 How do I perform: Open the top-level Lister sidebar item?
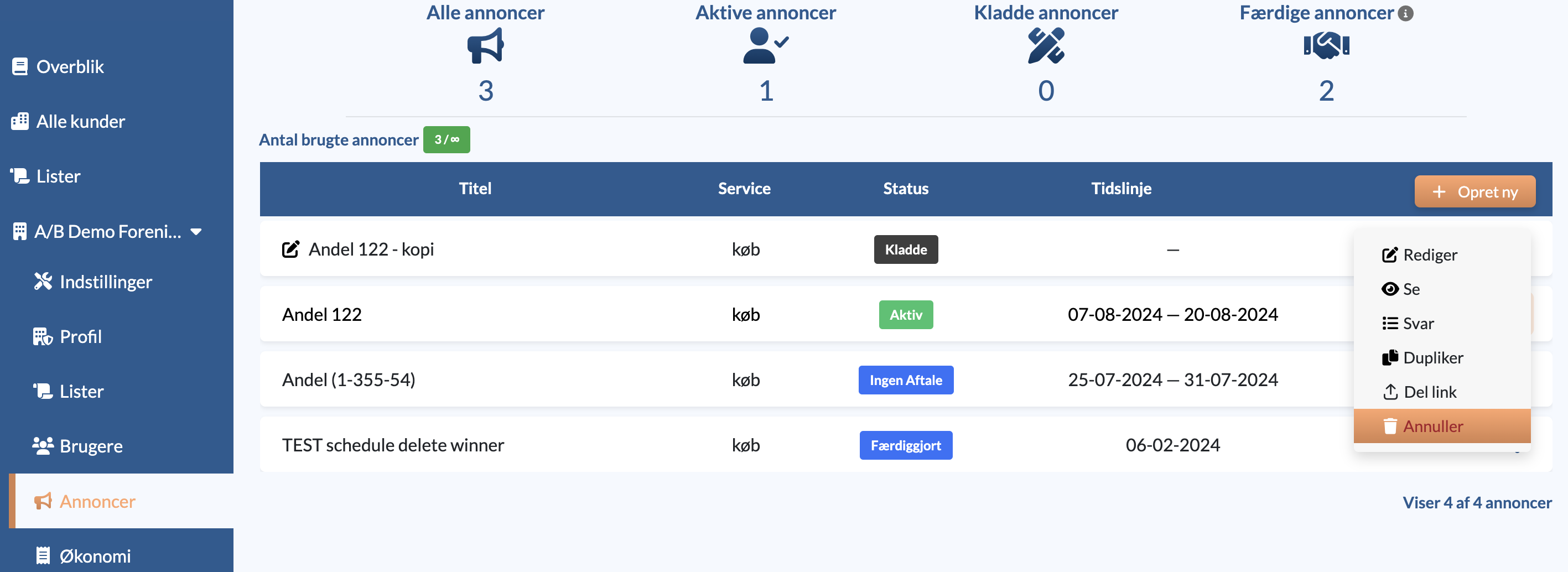click(x=58, y=176)
